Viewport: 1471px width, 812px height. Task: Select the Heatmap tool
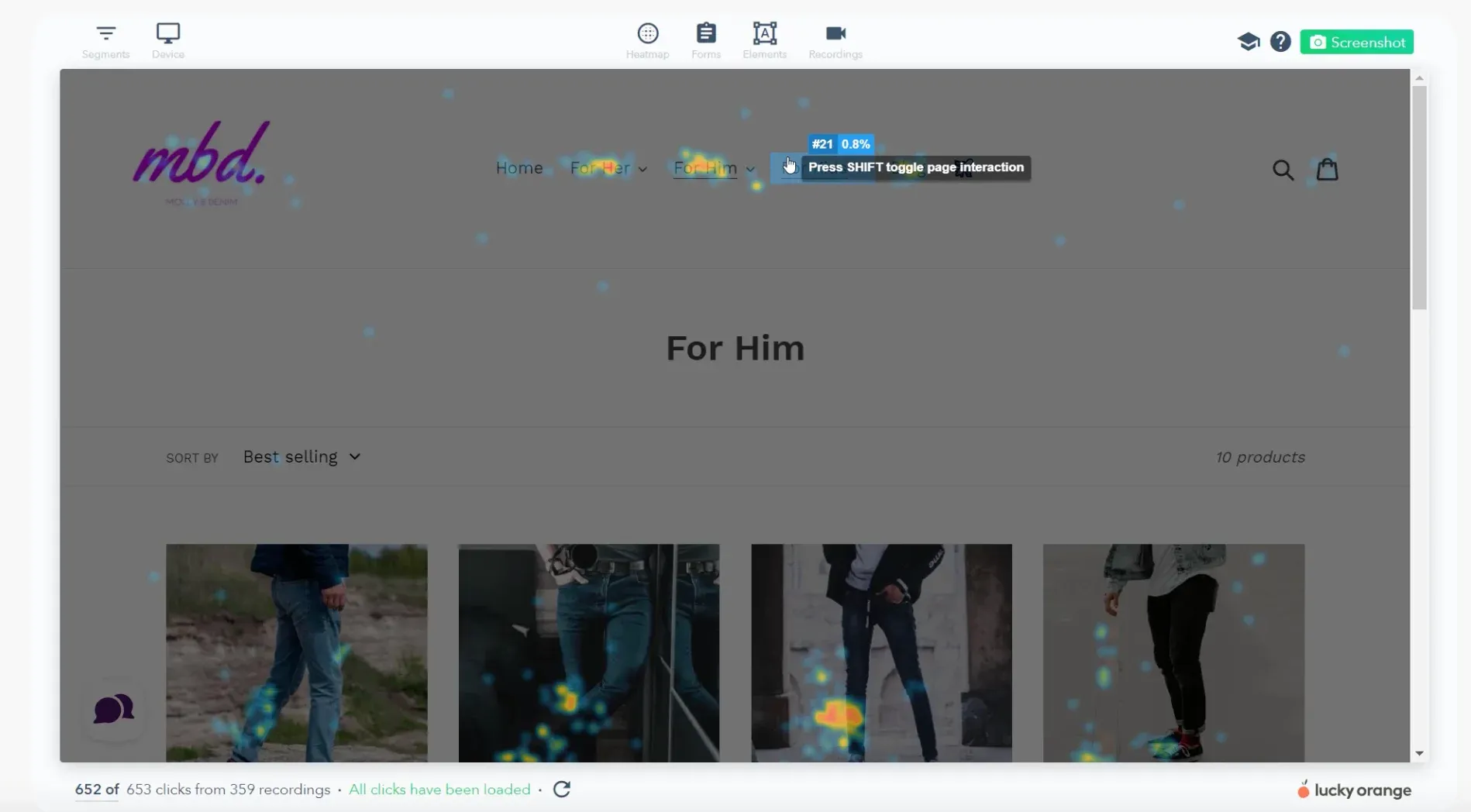pyautogui.click(x=647, y=41)
